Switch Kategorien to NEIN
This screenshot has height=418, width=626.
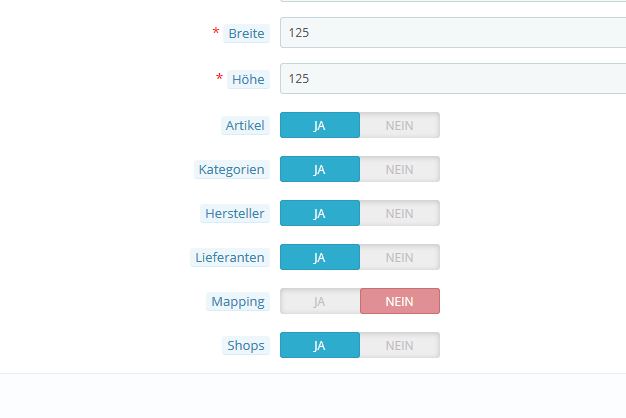(x=399, y=169)
